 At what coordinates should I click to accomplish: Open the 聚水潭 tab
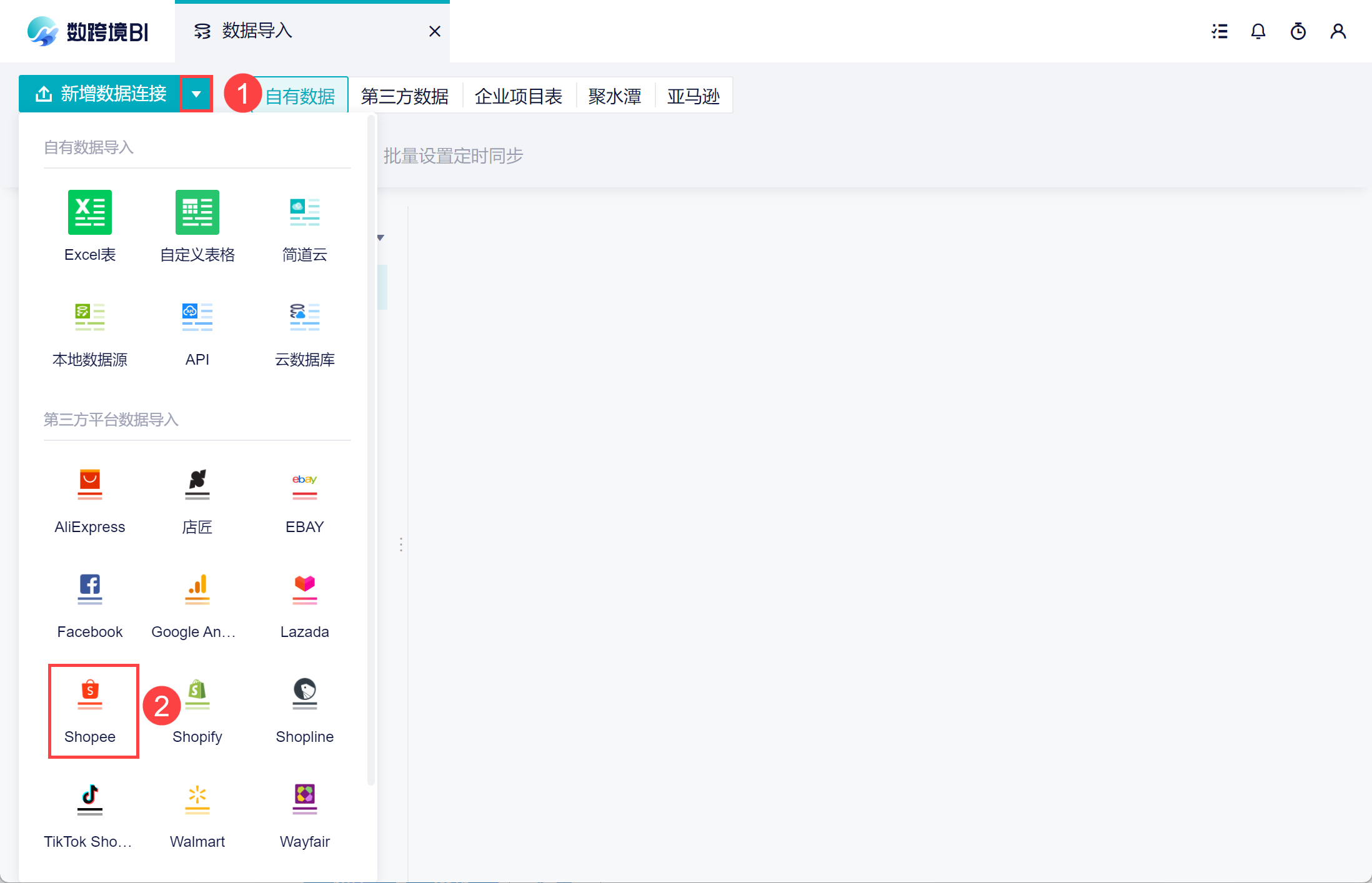point(614,96)
